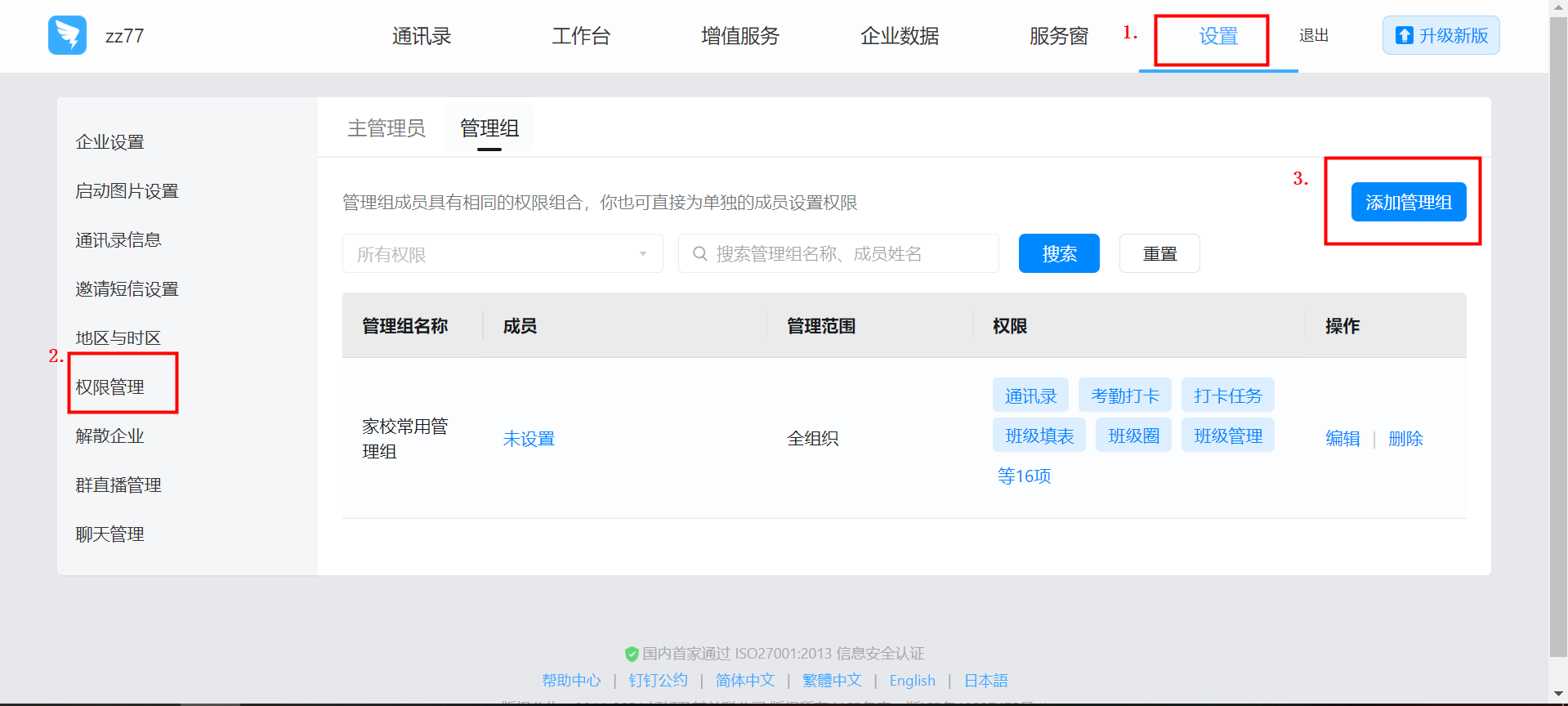Switch to the 主管理员 tab

(386, 128)
